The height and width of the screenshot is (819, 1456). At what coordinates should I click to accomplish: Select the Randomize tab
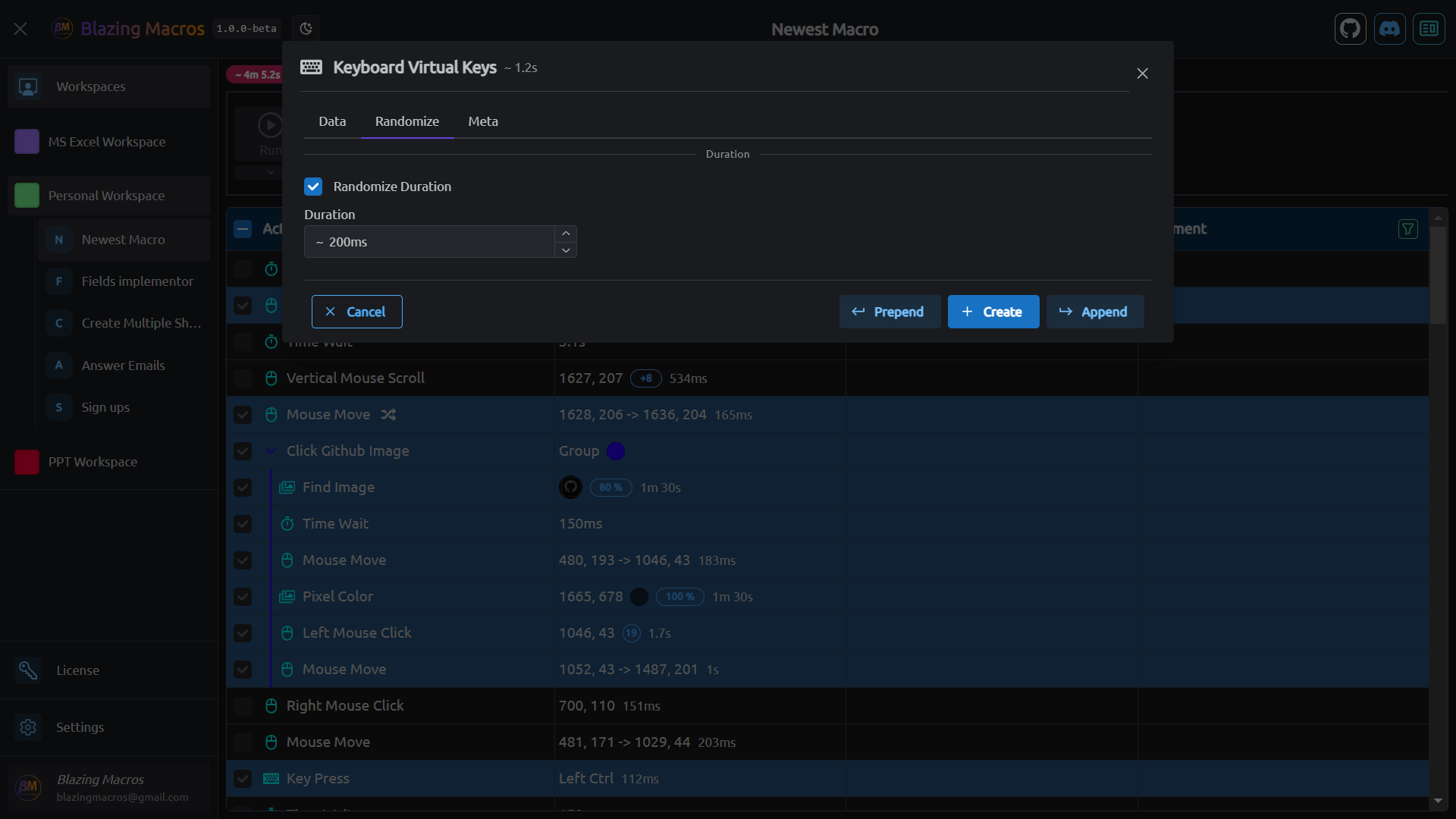point(407,121)
